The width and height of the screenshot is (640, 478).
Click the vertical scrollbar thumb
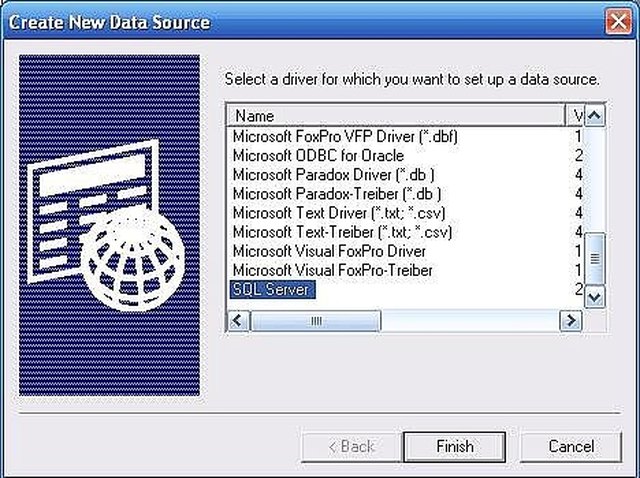click(595, 258)
